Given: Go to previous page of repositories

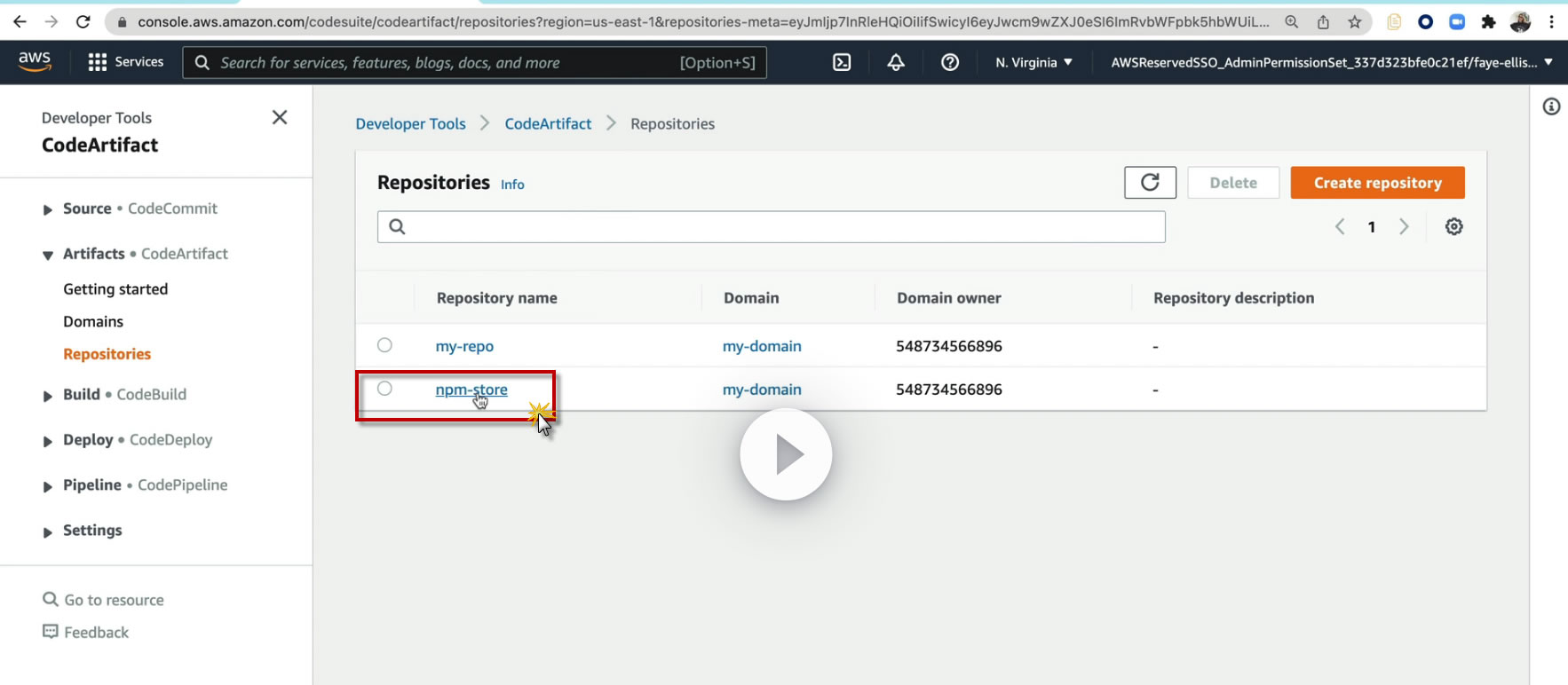Looking at the screenshot, I should (1340, 226).
